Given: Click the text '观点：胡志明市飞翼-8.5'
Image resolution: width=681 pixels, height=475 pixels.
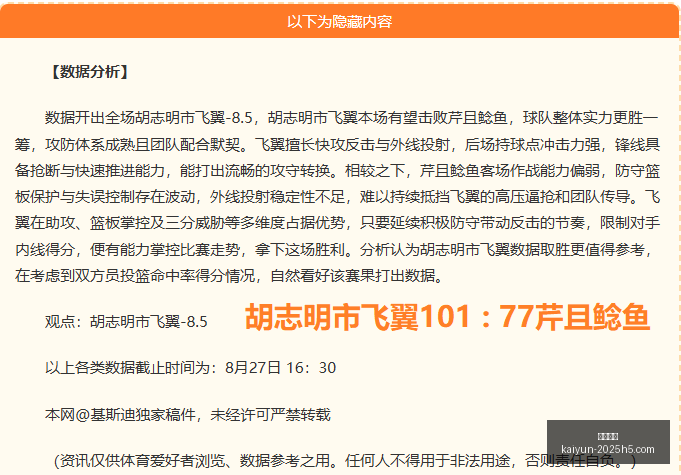Looking at the screenshot, I should coord(126,322).
